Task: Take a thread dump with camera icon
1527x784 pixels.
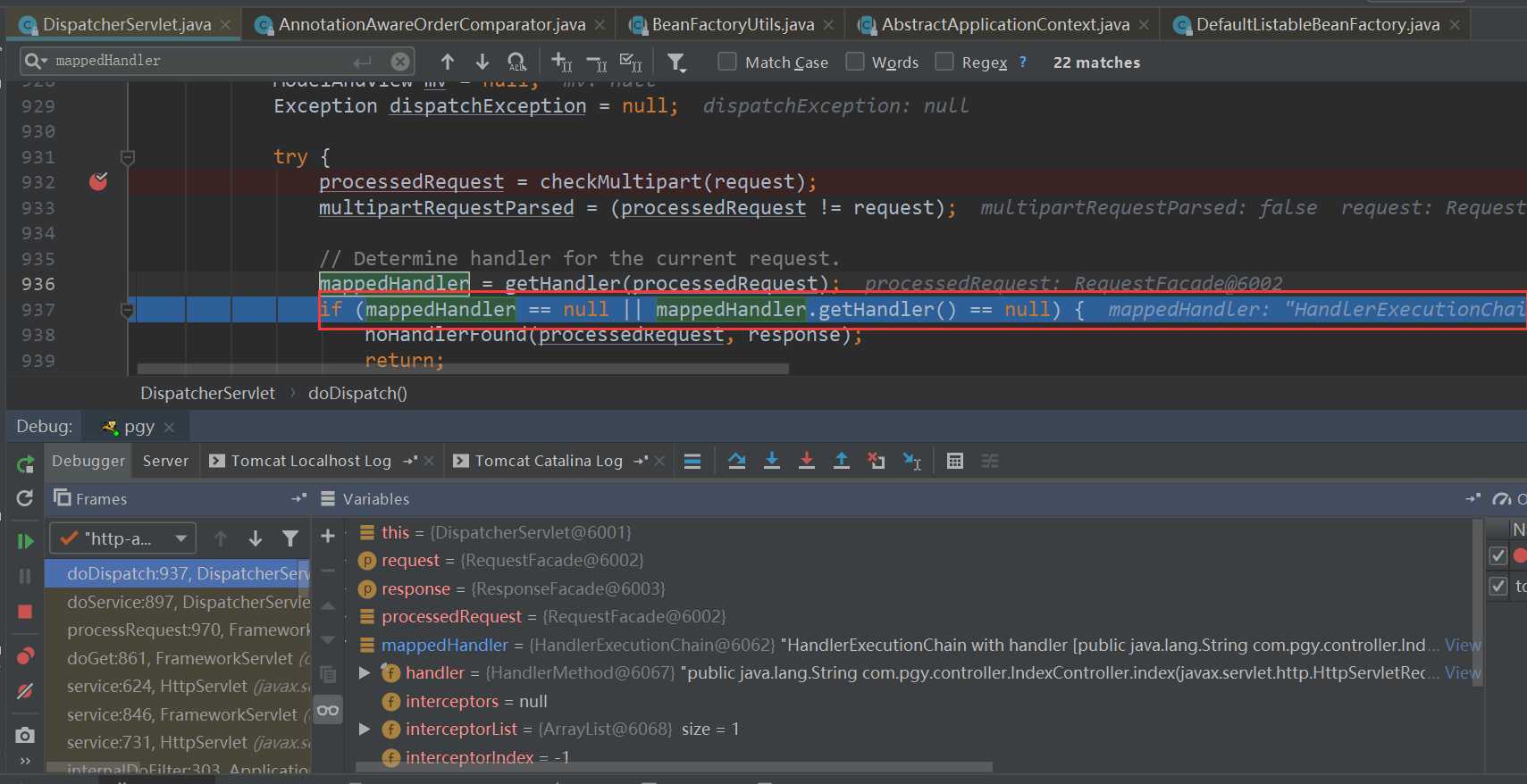Action: click(x=25, y=735)
